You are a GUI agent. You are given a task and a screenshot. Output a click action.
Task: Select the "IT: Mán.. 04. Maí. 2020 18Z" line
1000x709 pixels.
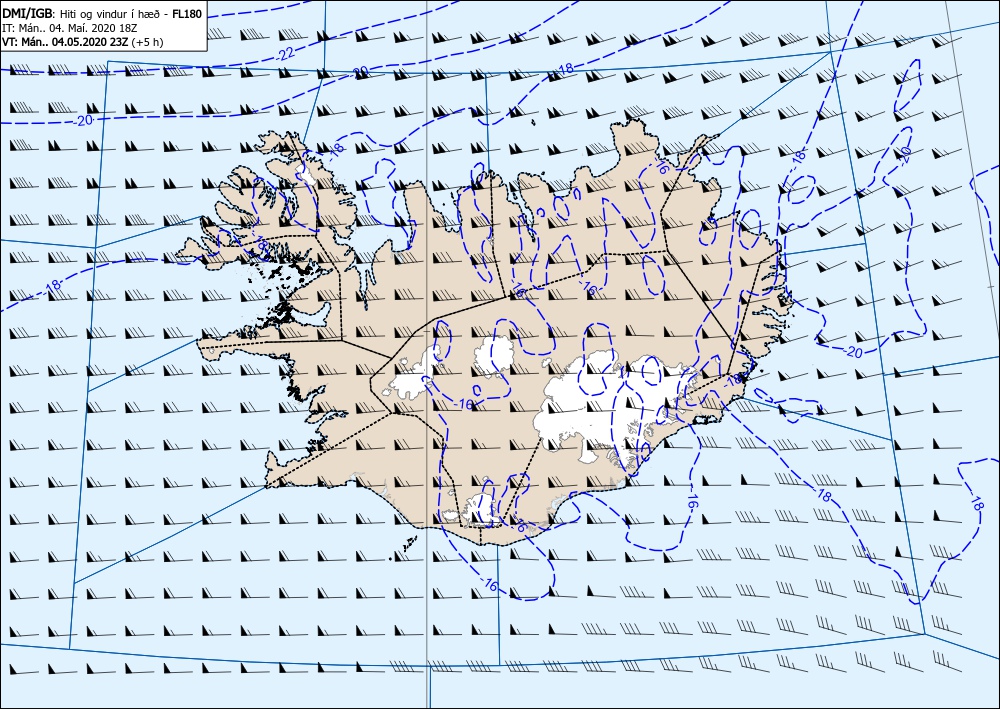(70, 28)
